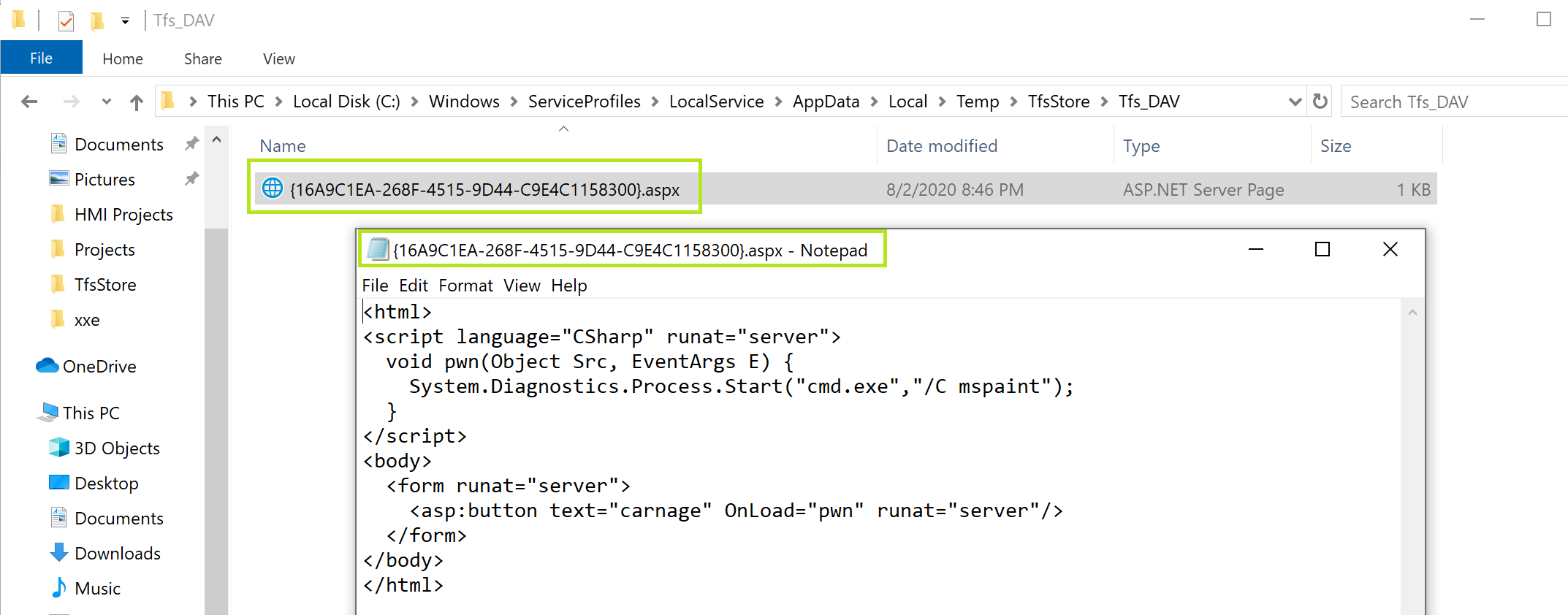Sort files by the Name column header

[283, 146]
